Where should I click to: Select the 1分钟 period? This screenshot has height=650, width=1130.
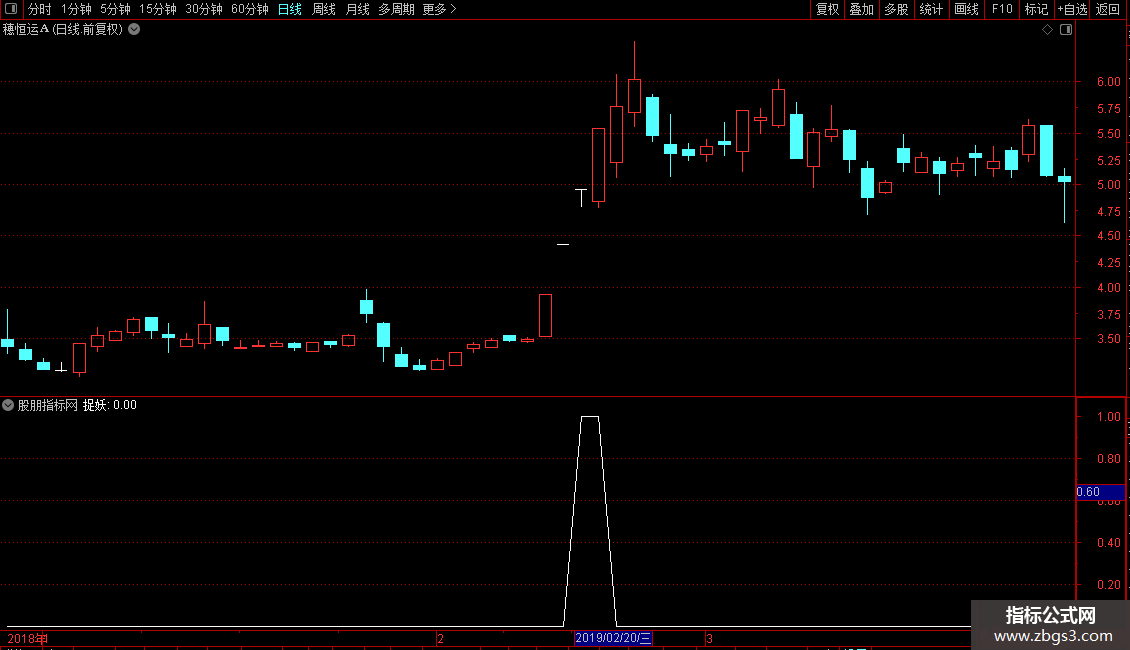point(76,9)
